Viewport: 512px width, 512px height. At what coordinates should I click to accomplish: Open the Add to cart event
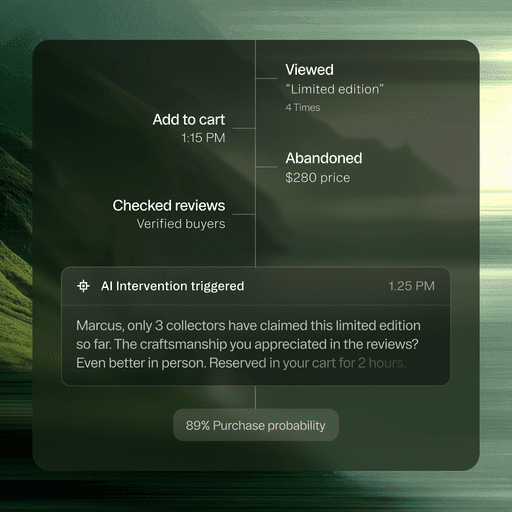pos(189,120)
